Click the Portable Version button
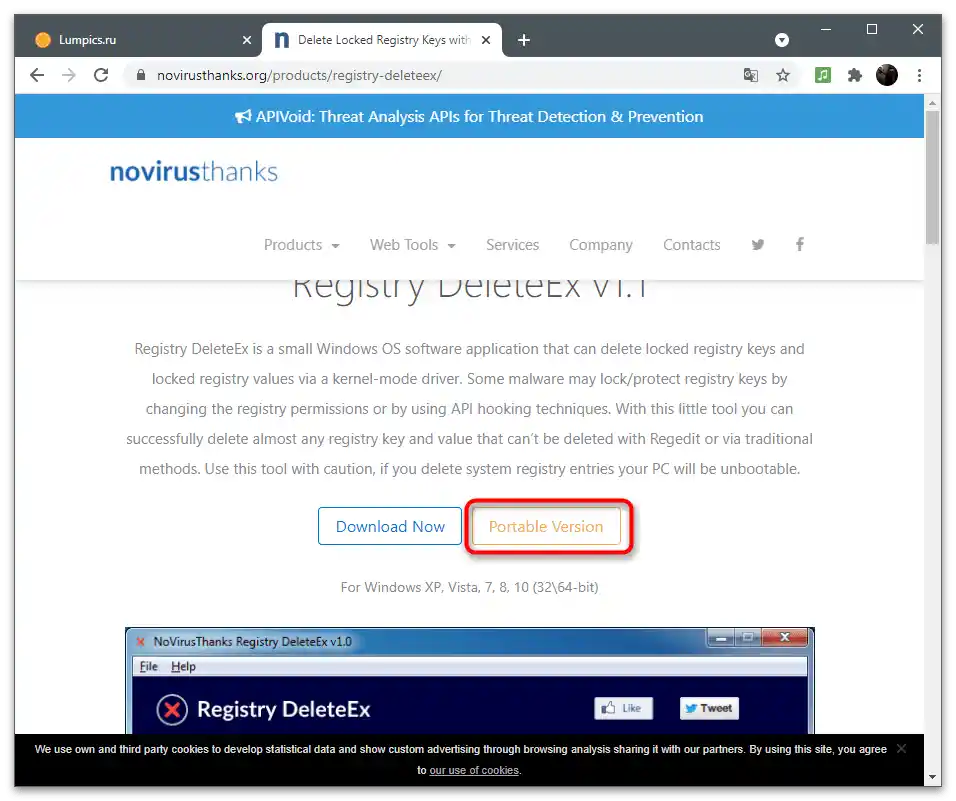The height and width of the screenshot is (801, 956). 546,526
